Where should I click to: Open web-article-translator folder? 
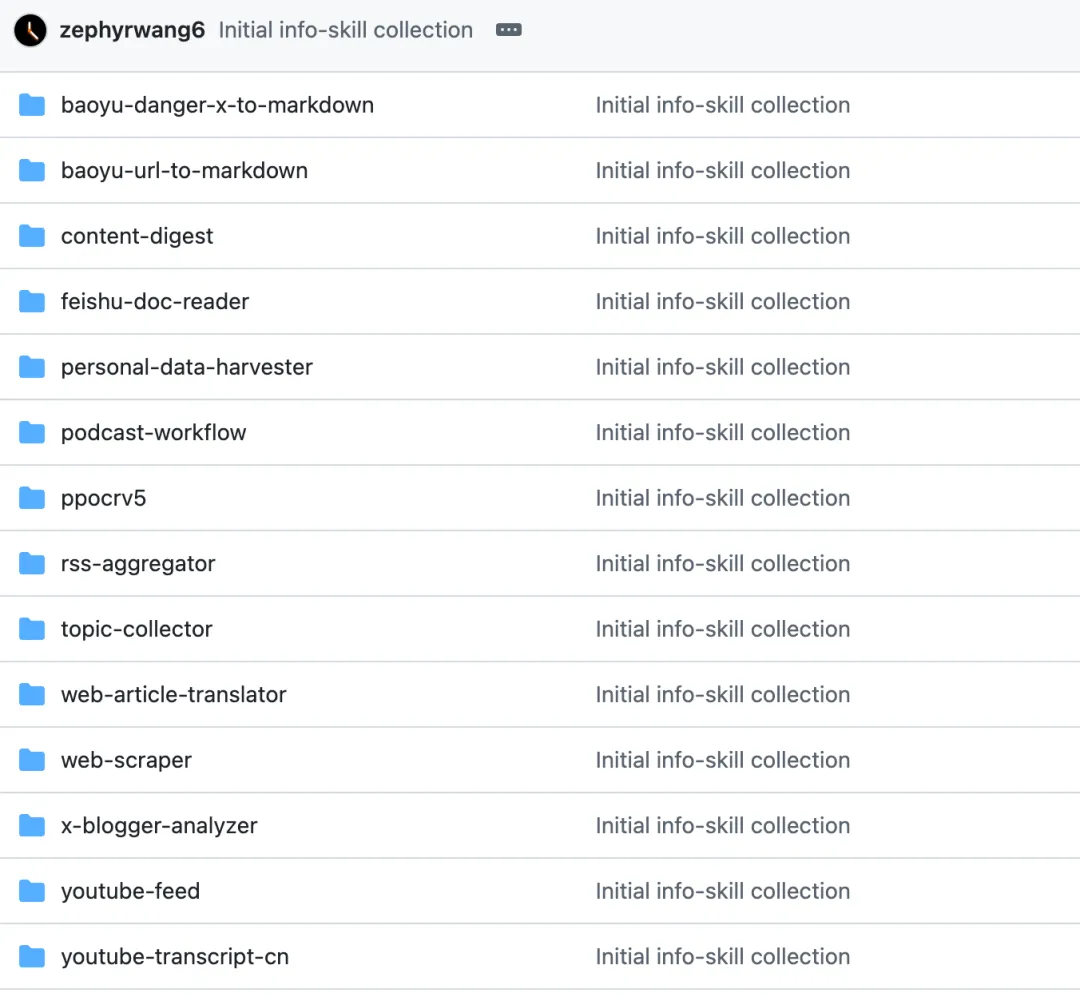pos(174,695)
